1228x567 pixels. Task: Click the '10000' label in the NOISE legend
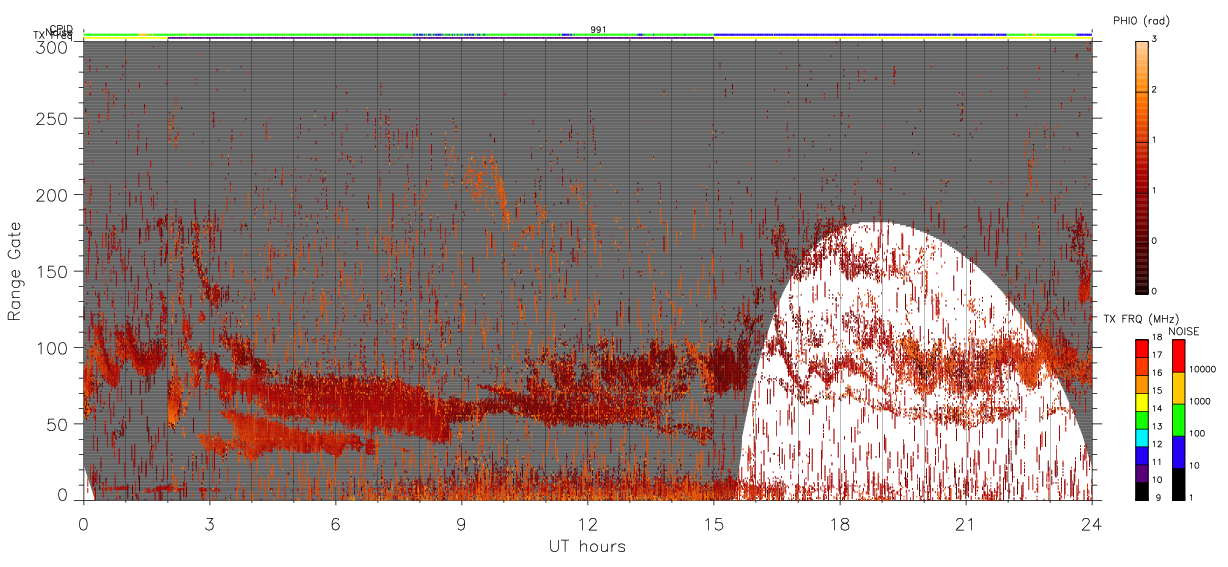pos(1203,369)
